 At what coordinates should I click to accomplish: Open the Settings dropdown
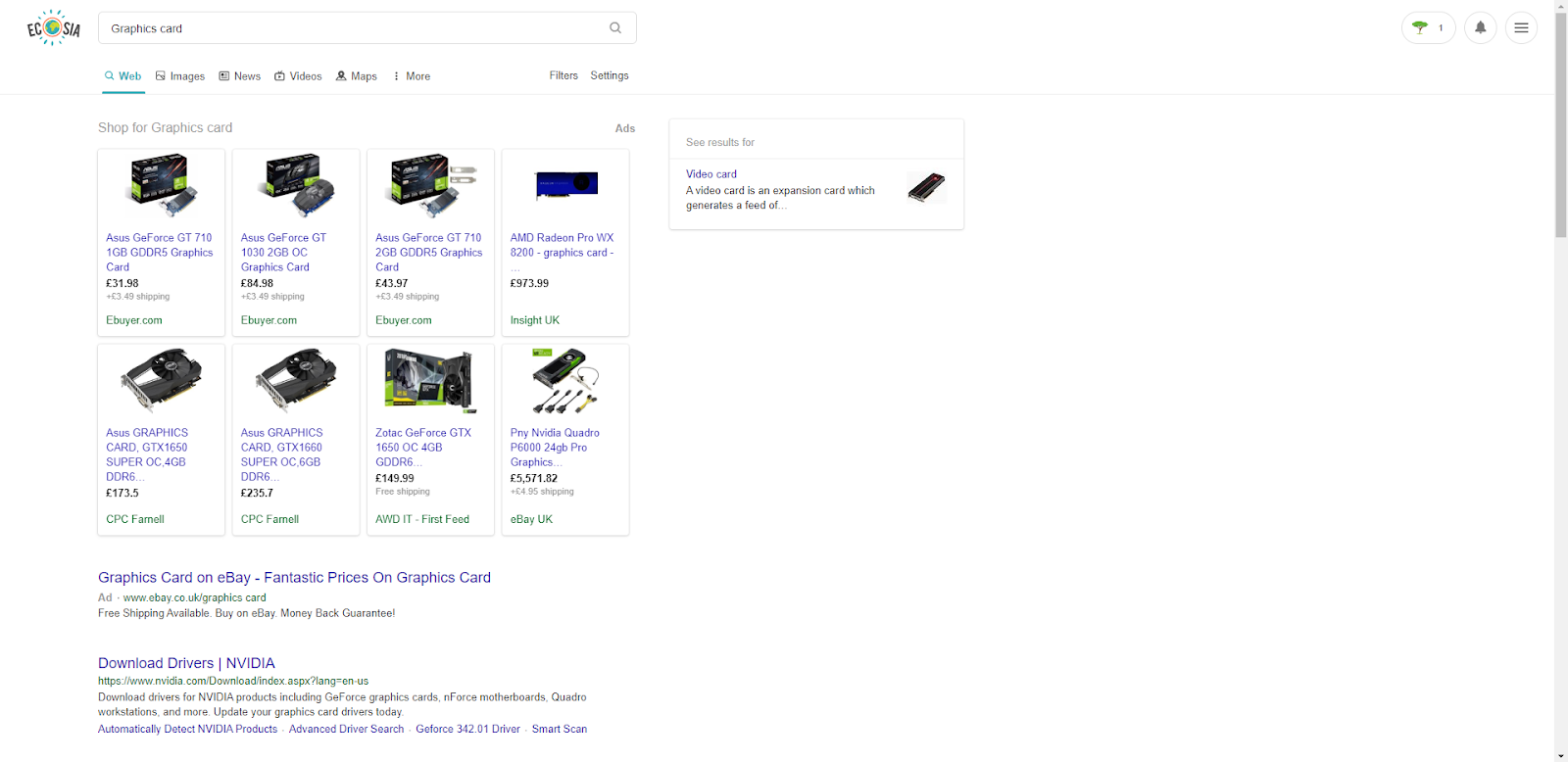click(610, 75)
